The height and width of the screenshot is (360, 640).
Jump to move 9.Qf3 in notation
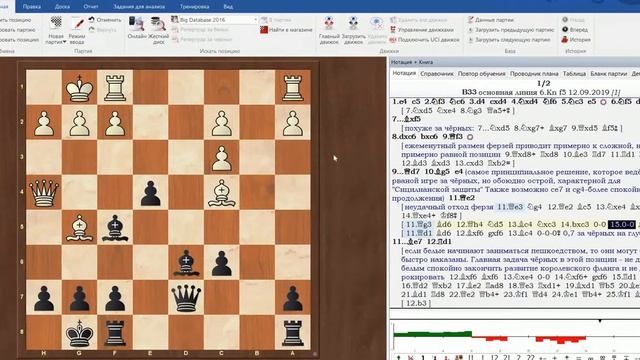(453, 137)
